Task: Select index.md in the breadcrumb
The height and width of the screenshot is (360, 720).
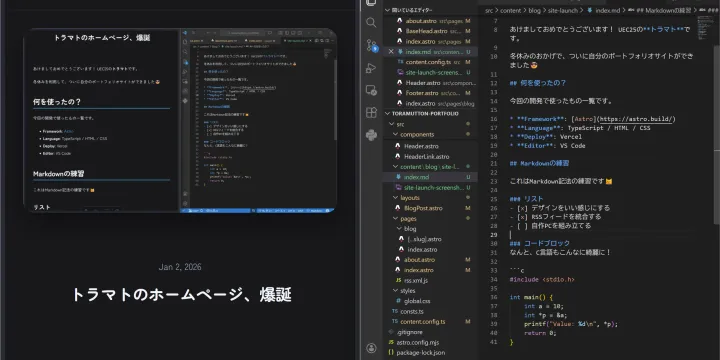Action: click(608, 10)
